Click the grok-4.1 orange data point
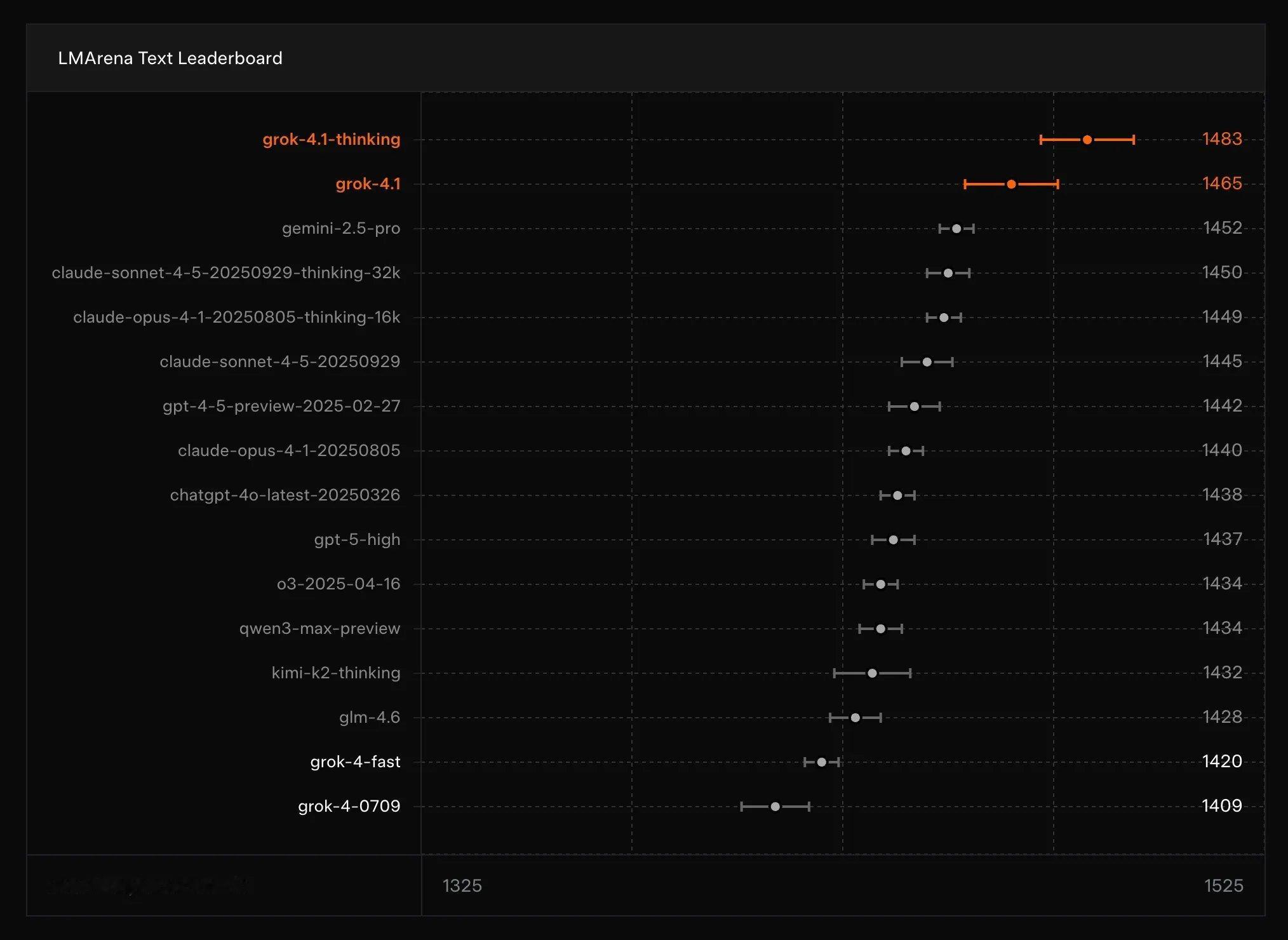 (x=1011, y=184)
